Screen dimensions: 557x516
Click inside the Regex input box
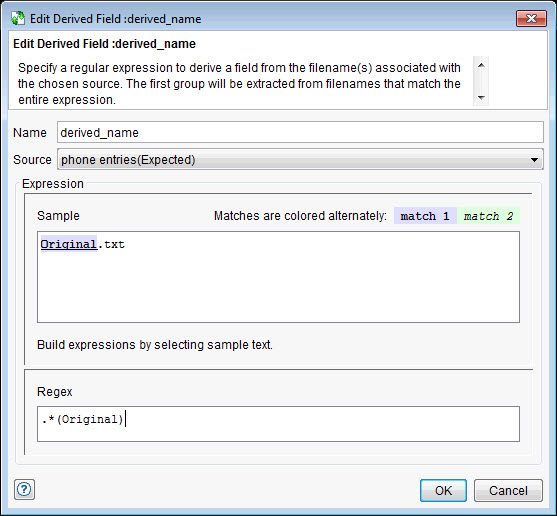coord(278,424)
